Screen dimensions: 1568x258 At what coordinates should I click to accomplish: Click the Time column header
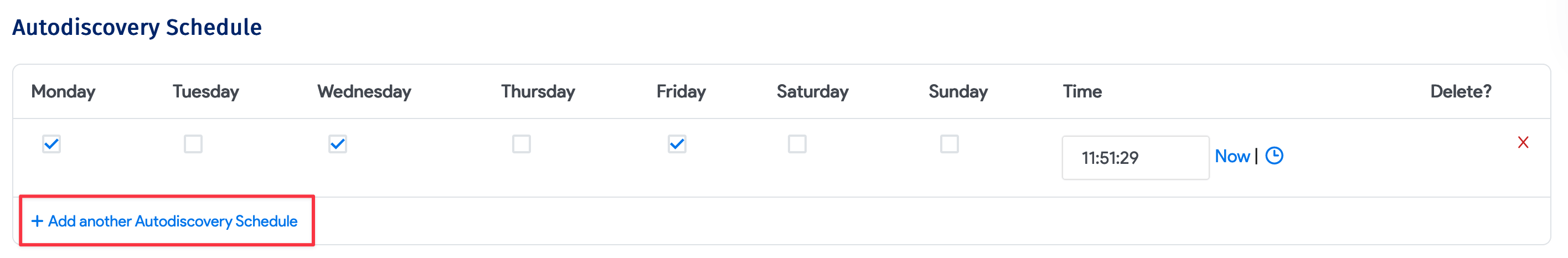(1082, 91)
